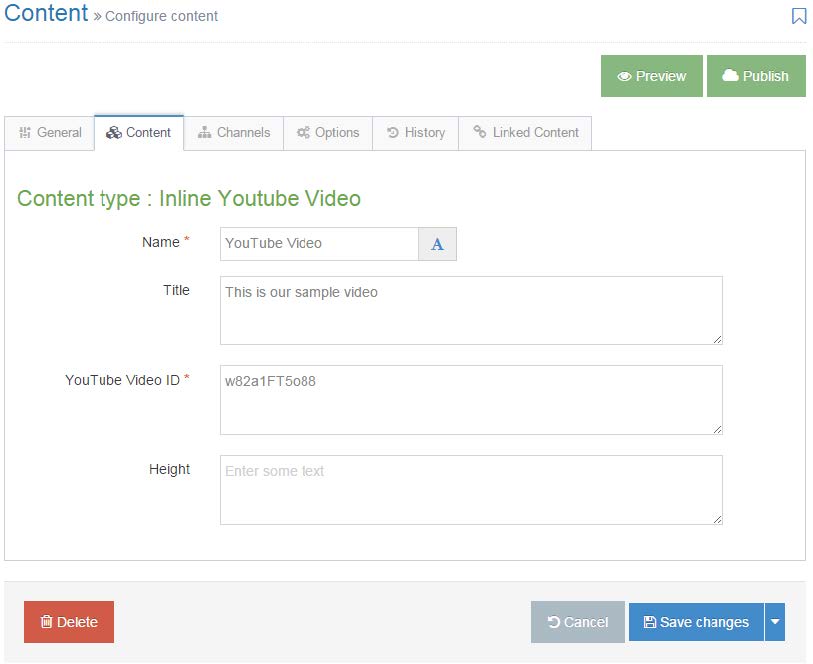The image size is (813, 664).
Task: Select the Content tab
Action: [139, 133]
